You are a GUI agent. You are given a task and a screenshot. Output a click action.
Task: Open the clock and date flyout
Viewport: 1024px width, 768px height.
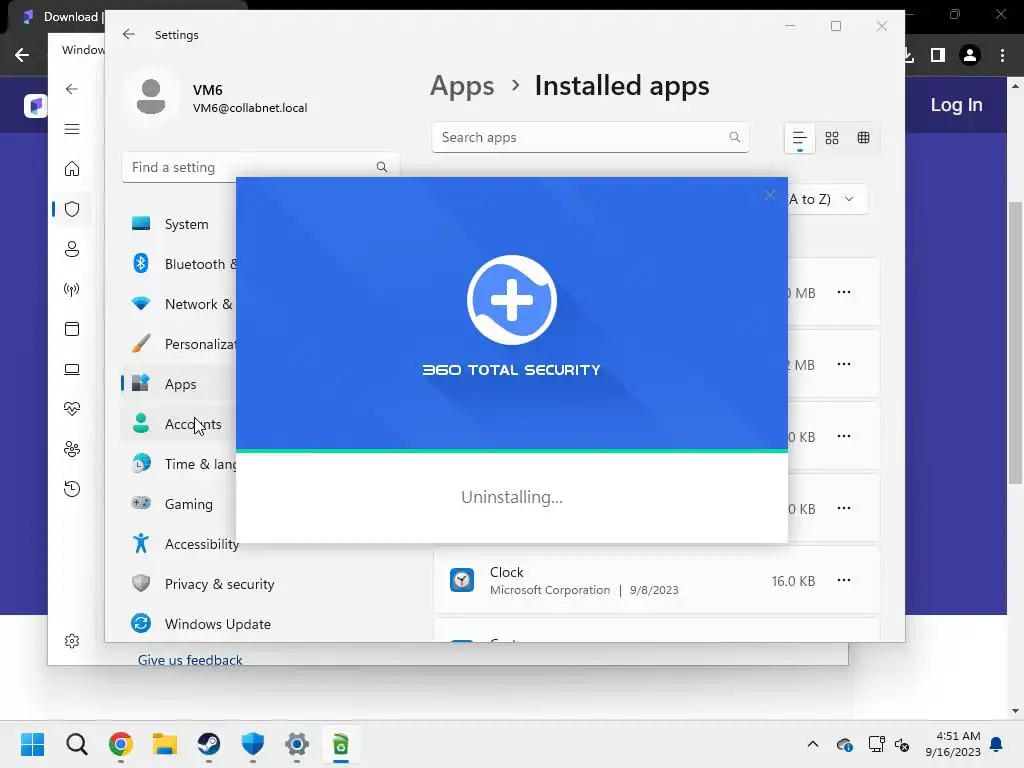point(953,744)
